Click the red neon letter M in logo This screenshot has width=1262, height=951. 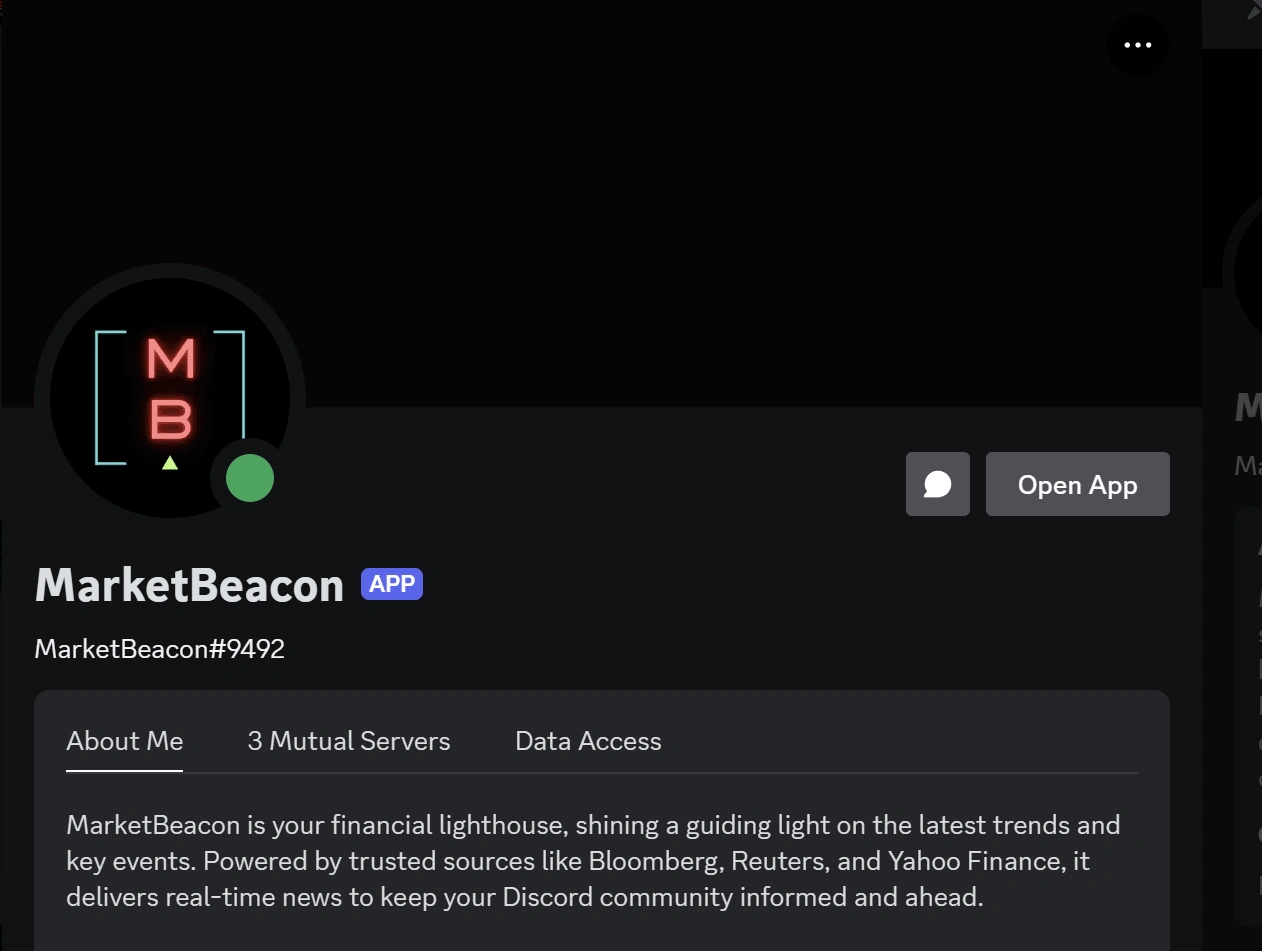coord(170,359)
